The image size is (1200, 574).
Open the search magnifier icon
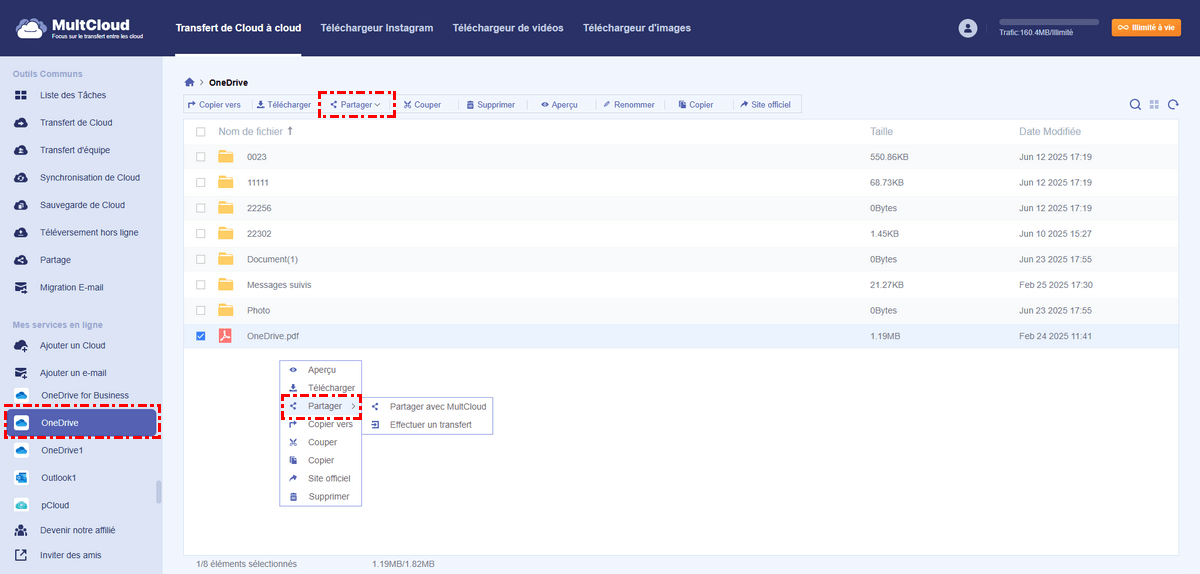tap(1135, 104)
